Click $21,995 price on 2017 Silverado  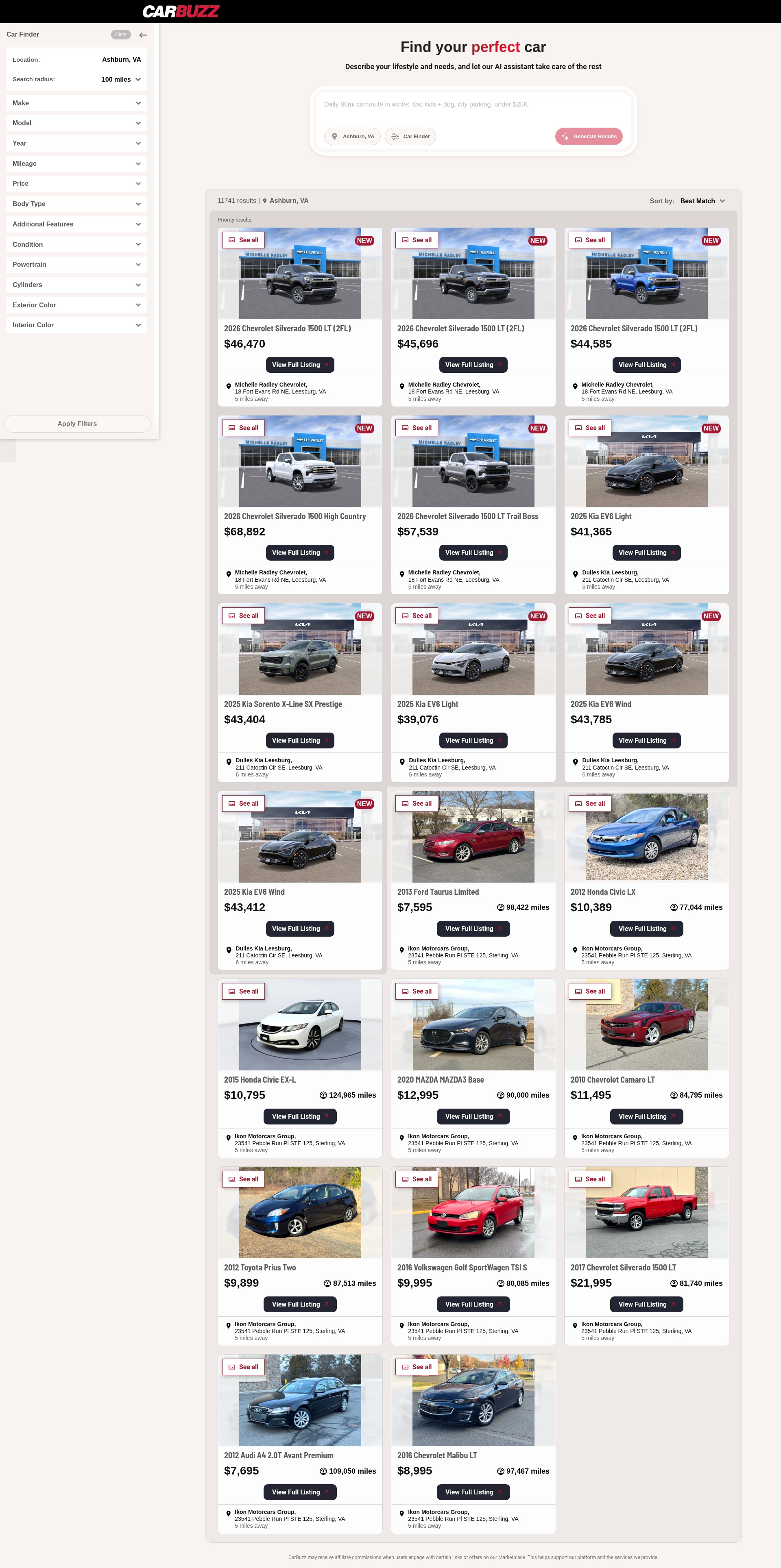(591, 1283)
